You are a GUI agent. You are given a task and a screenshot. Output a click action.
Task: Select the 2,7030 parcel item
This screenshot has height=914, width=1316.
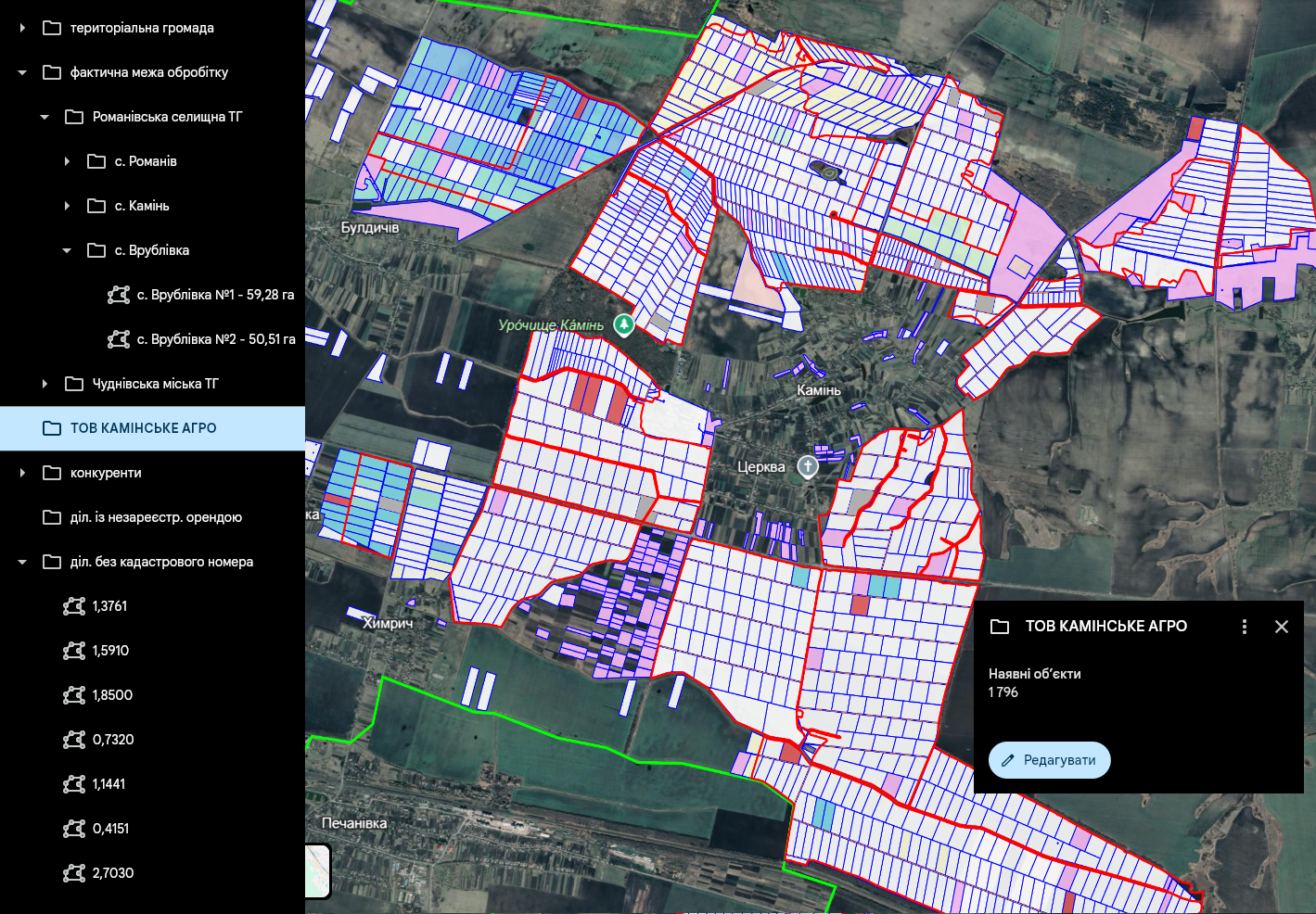click(112, 873)
